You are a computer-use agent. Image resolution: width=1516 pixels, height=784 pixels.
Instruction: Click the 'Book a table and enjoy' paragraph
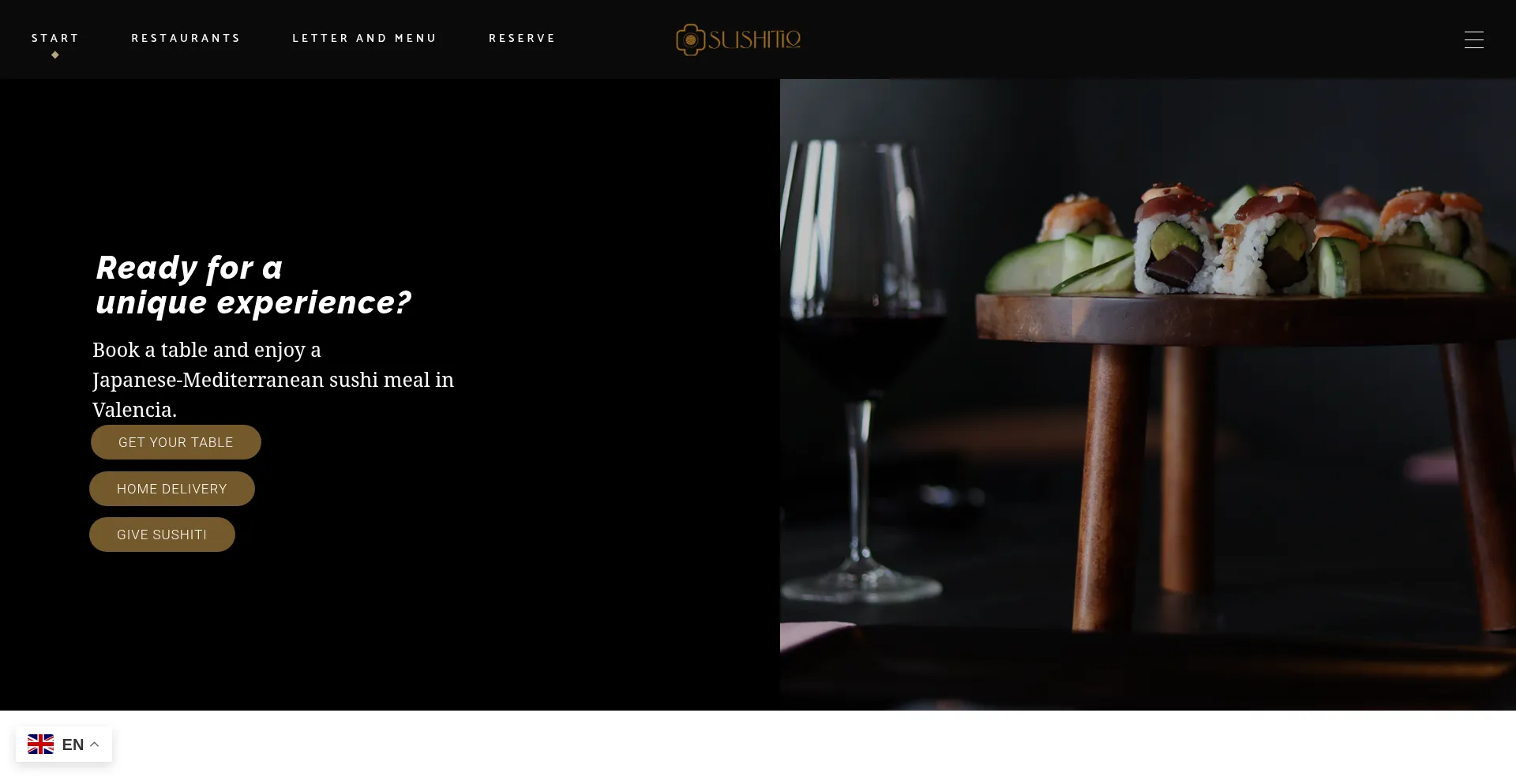coord(273,380)
